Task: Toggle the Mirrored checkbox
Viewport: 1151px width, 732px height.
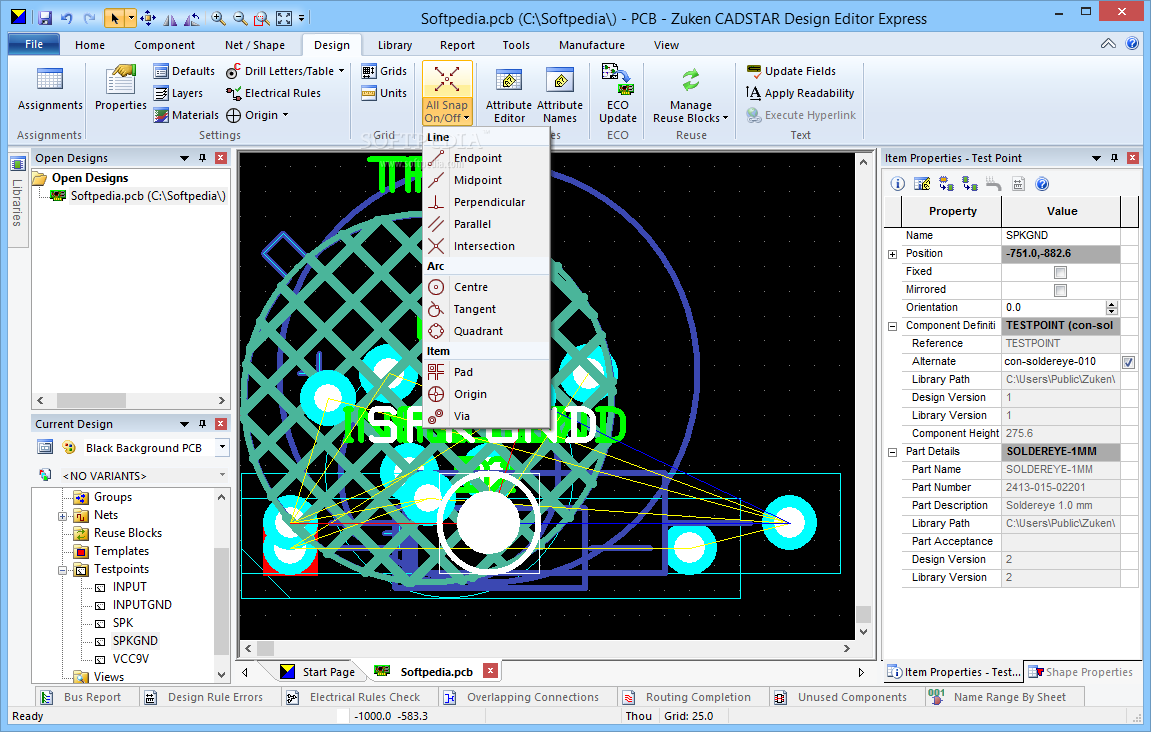Action: pyautogui.click(x=1060, y=291)
